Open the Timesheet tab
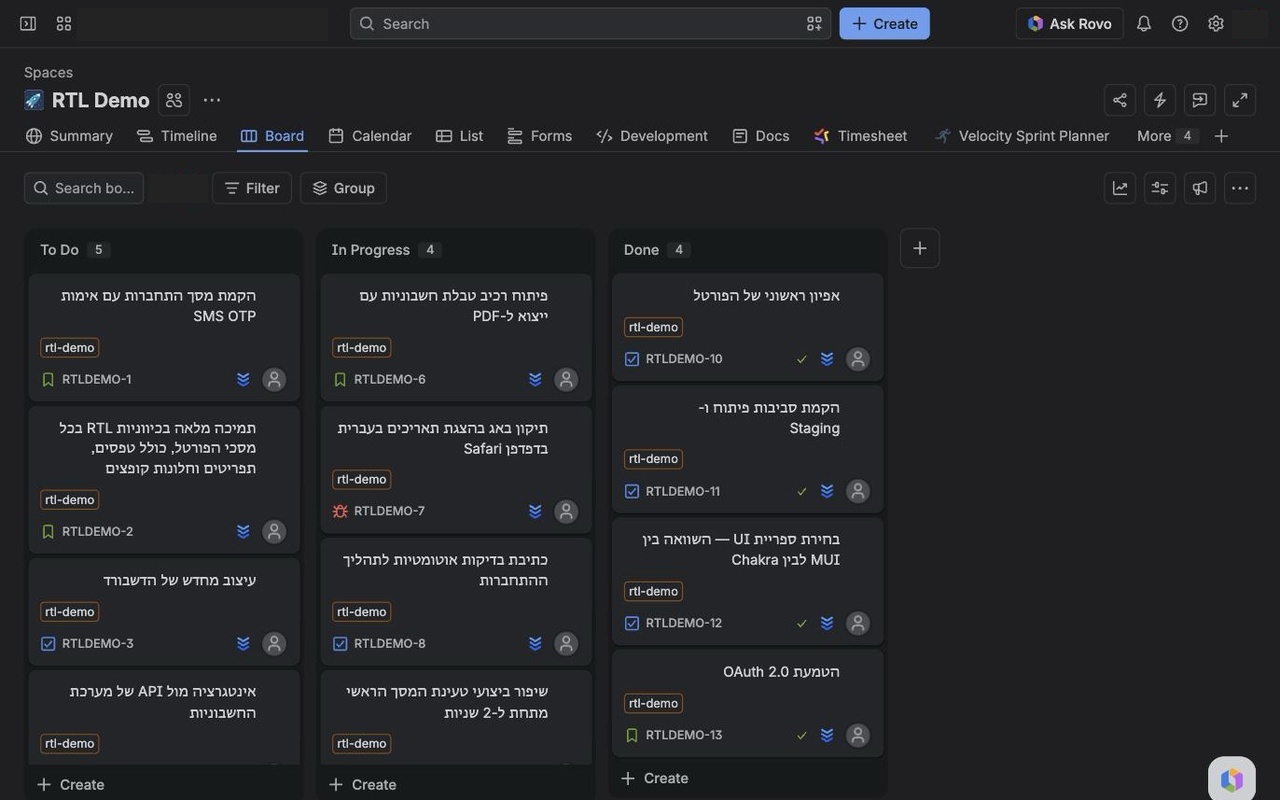Image resolution: width=1280 pixels, height=800 pixels. click(x=861, y=136)
